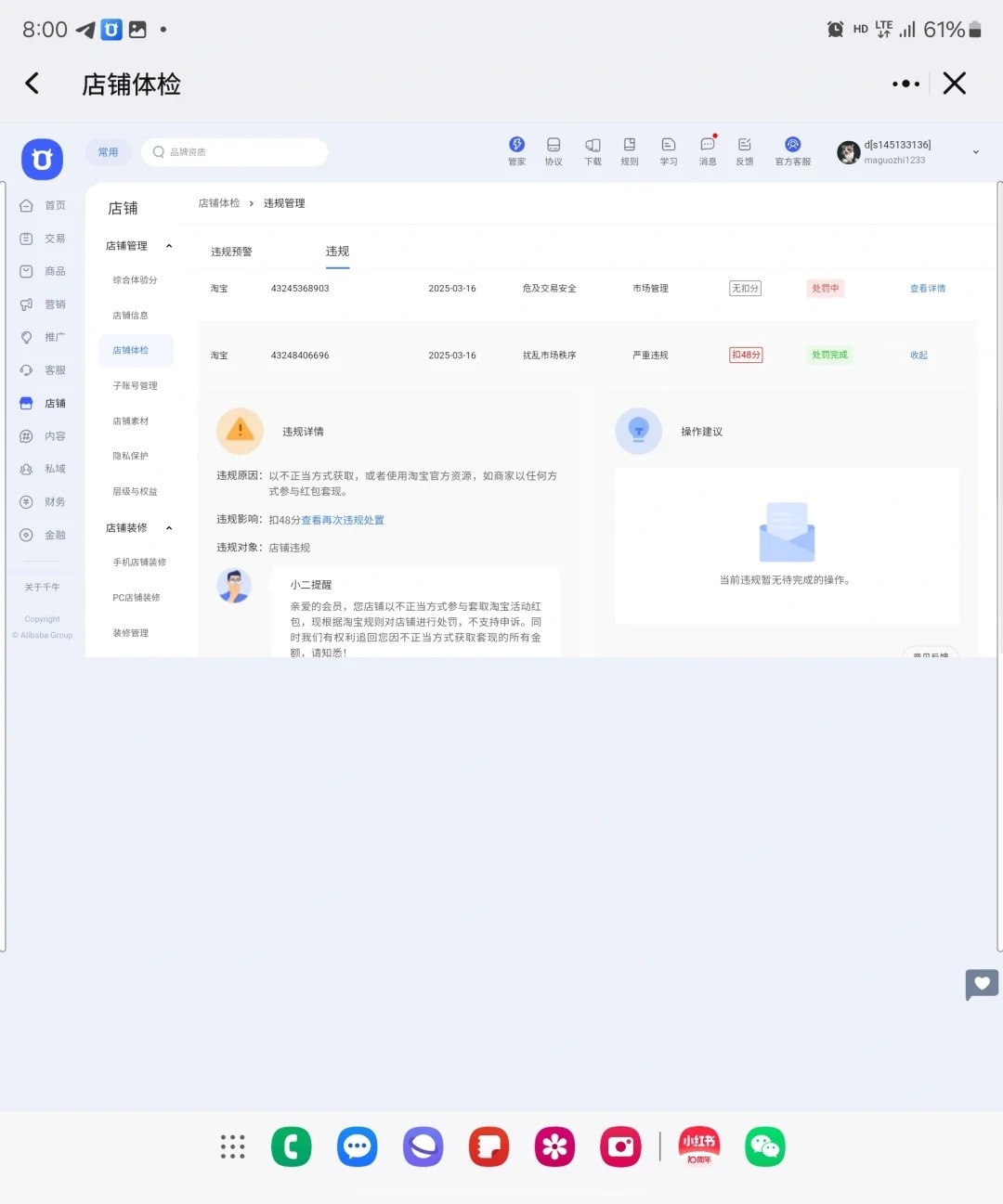Open 装修管理 menu item
Image resolution: width=1003 pixels, height=1204 pixels.
(x=131, y=633)
